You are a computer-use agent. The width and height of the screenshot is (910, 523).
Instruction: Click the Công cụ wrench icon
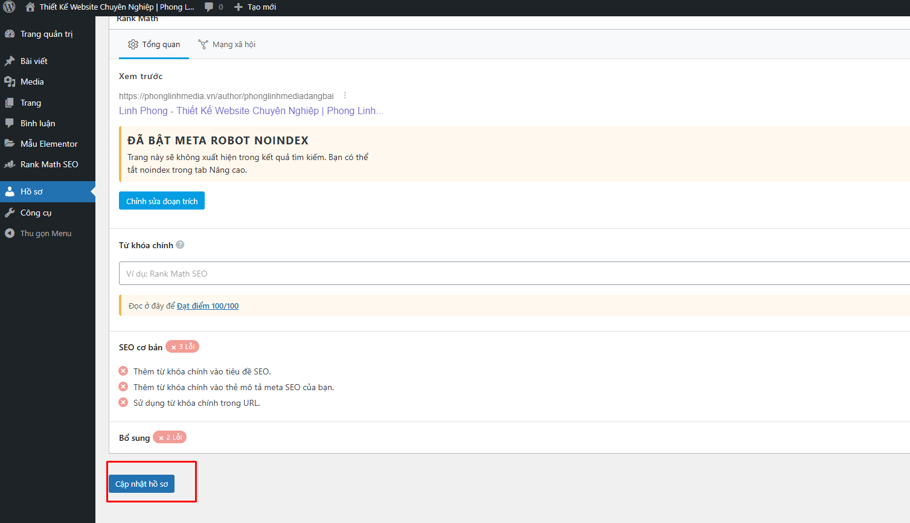tap(10, 212)
